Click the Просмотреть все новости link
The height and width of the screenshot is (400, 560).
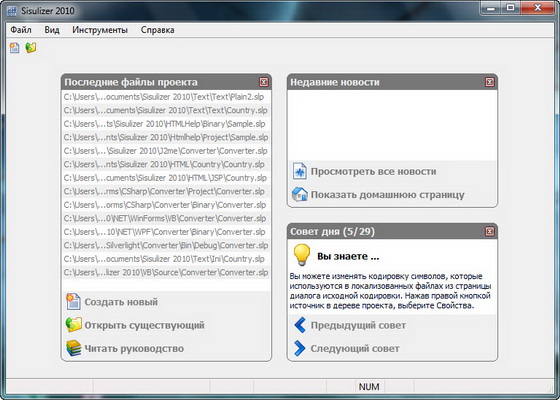point(373,171)
